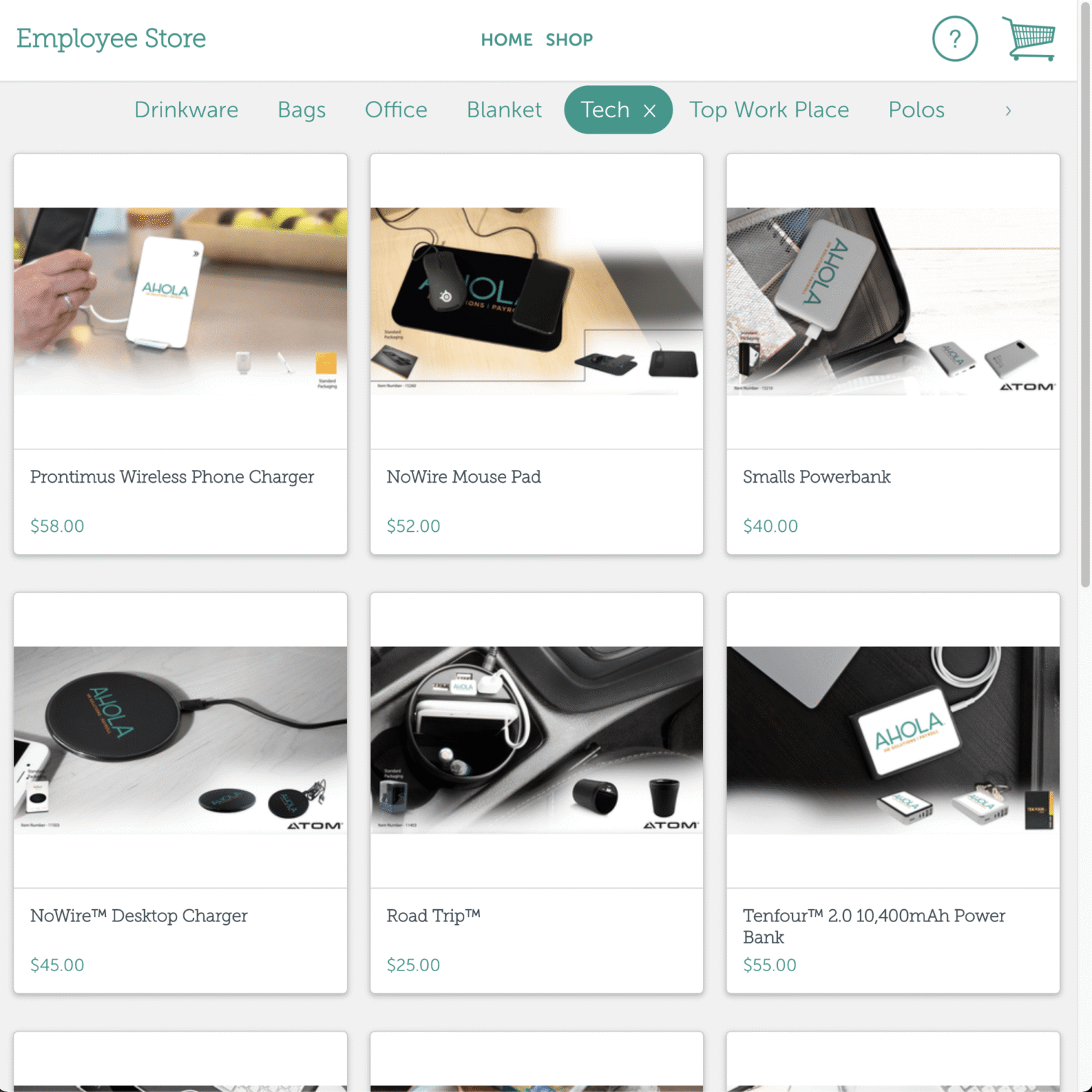Open the Road Trip product image
Viewport: 1092px width, 1092px height.
[x=537, y=739]
